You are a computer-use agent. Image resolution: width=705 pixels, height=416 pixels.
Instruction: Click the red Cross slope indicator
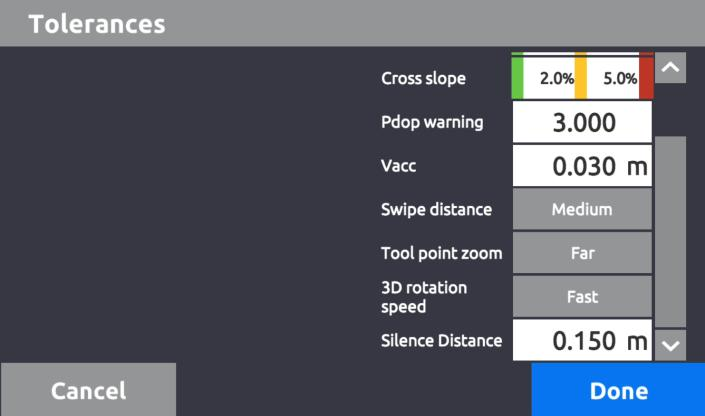(x=646, y=78)
